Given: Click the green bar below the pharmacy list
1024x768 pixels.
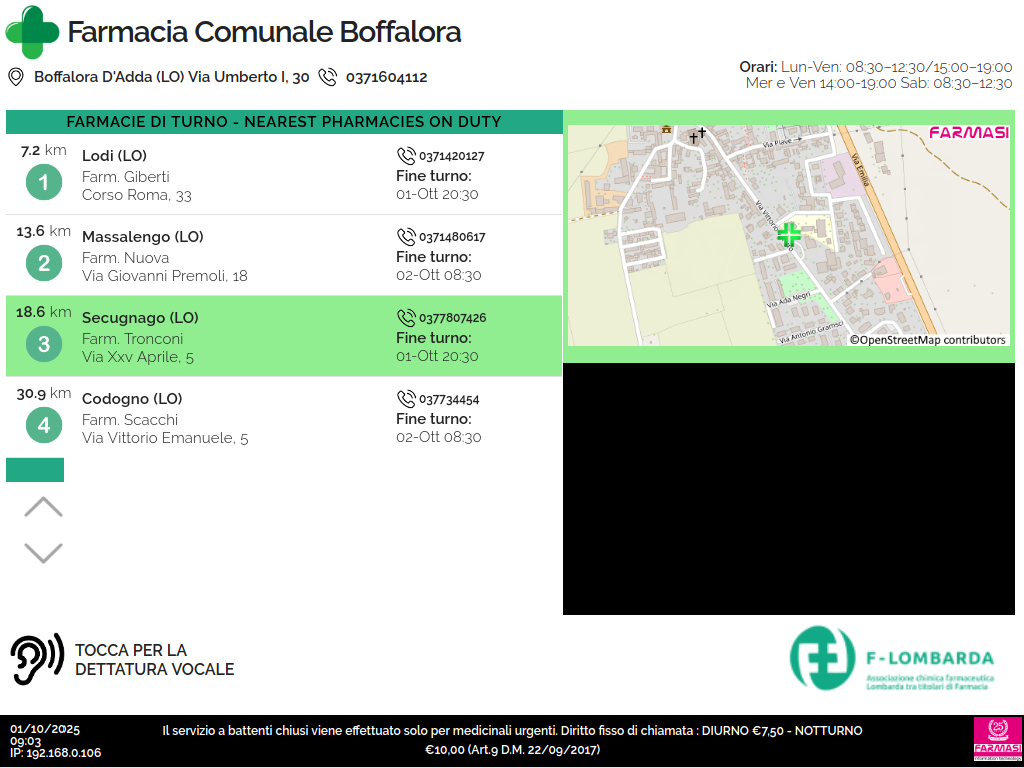Looking at the screenshot, I should click(35, 470).
